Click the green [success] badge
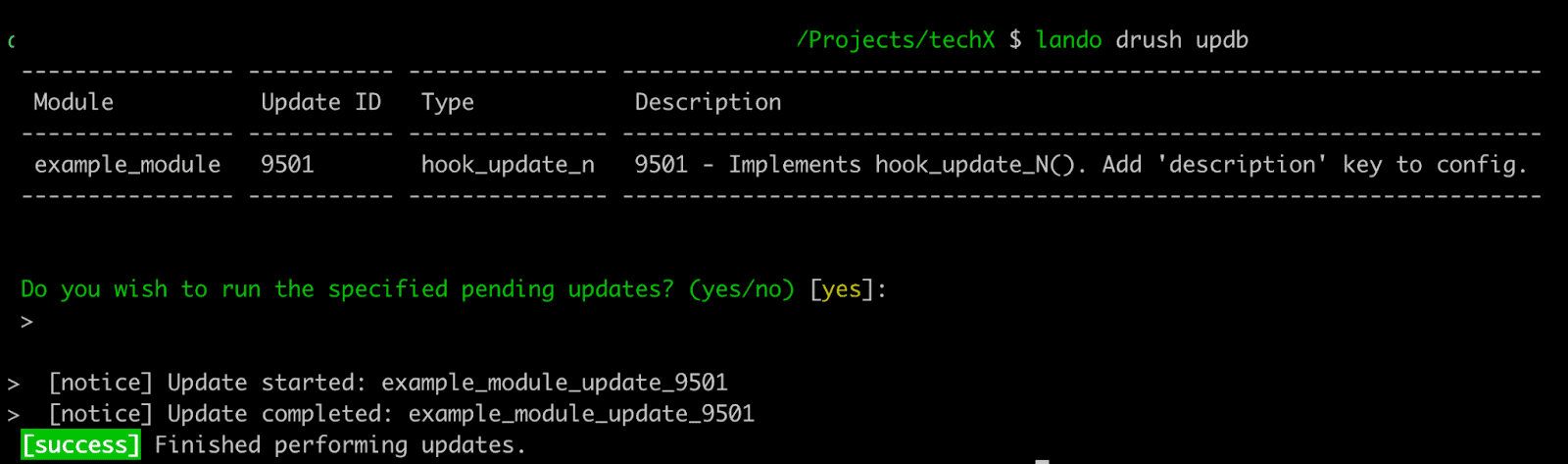This screenshot has height=464, width=1568. tap(80, 445)
